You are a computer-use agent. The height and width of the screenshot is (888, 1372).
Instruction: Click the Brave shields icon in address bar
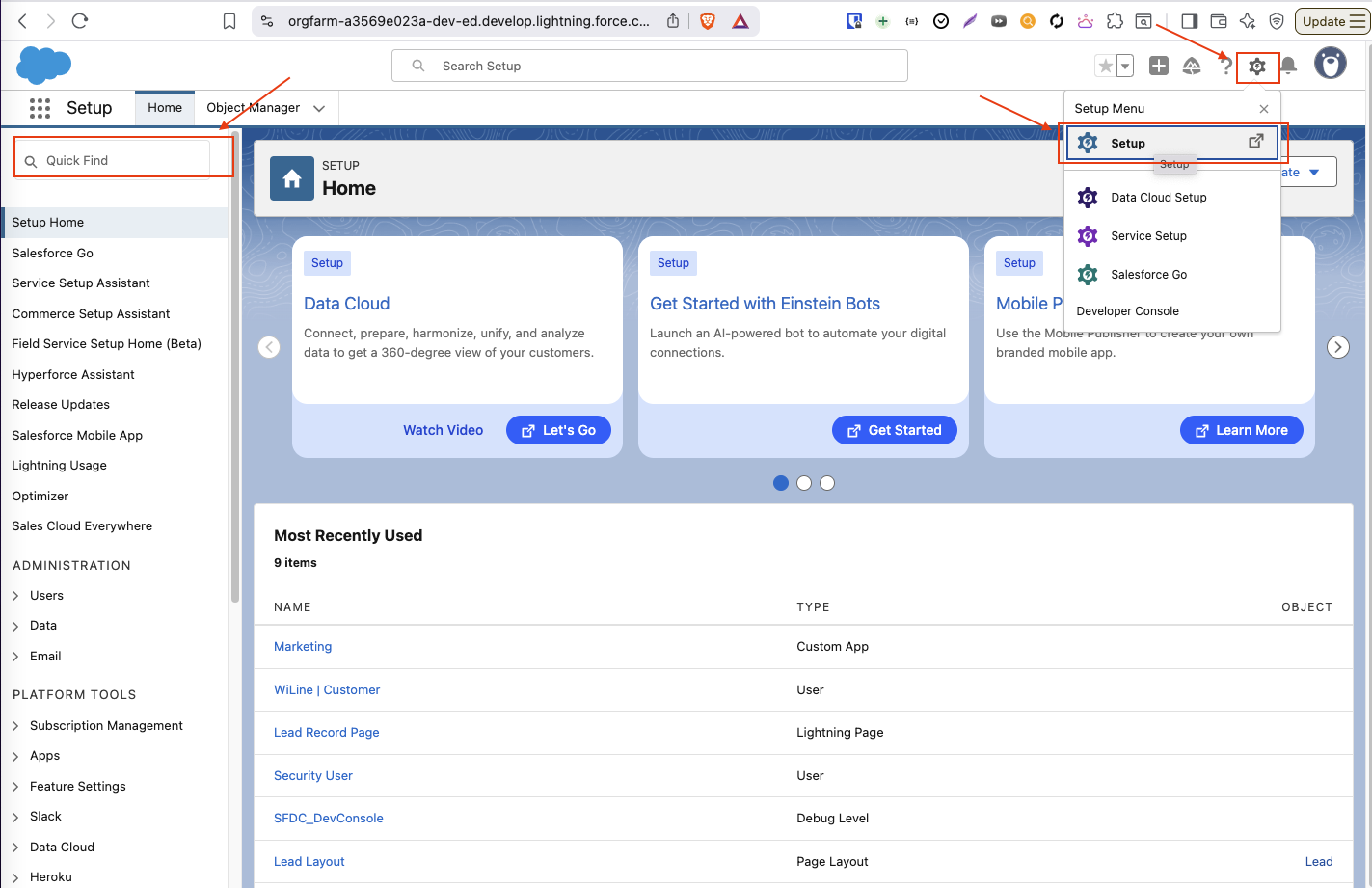[x=708, y=21]
